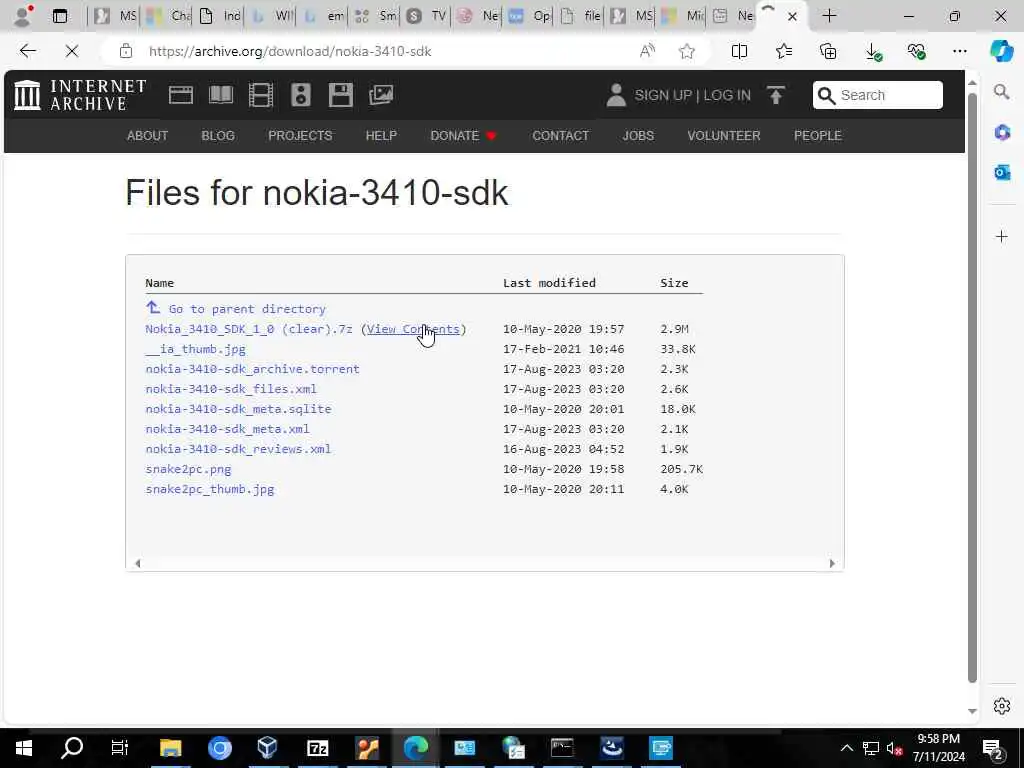Image resolution: width=1024 pixels, height=768 pixels.
Task: Open the Copilot sidebar icon
Action: (x=1001, y=51)
